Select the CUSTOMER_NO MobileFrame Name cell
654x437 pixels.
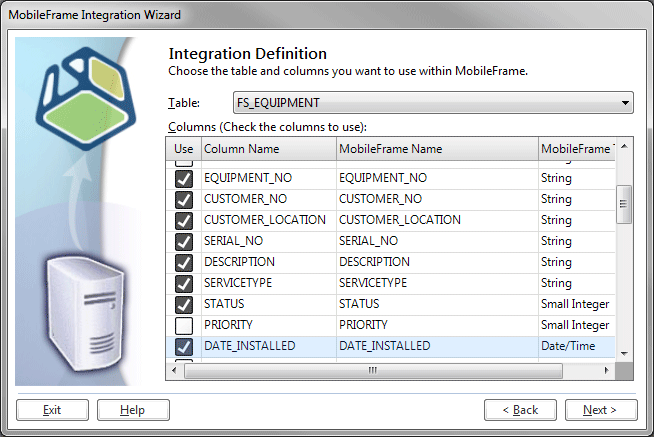[x=437, y=199]
